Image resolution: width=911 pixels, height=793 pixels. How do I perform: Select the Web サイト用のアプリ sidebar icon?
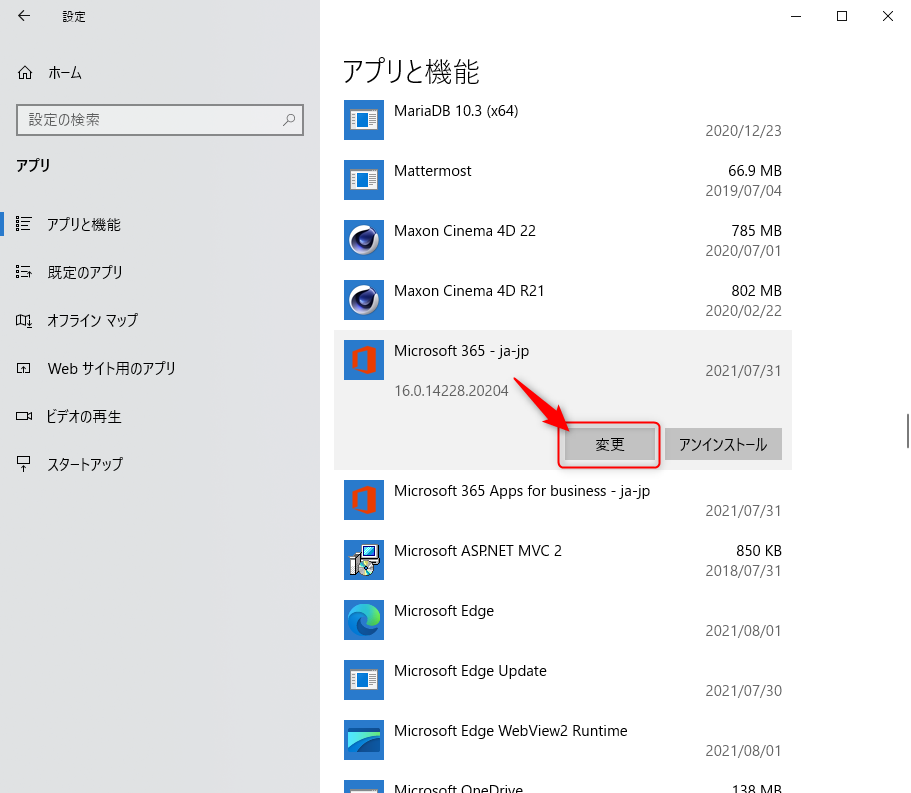(23, 368)
